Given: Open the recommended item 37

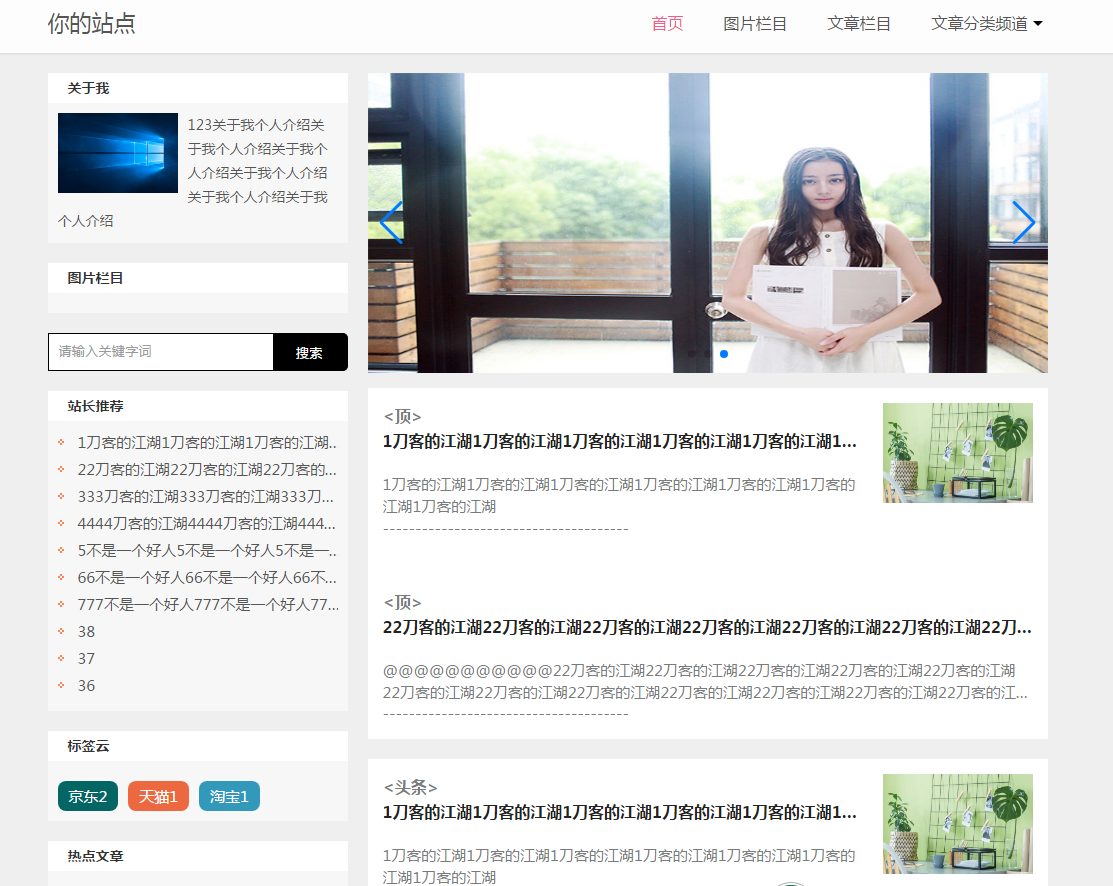Looking at the screenshot, I should (86, 658).
